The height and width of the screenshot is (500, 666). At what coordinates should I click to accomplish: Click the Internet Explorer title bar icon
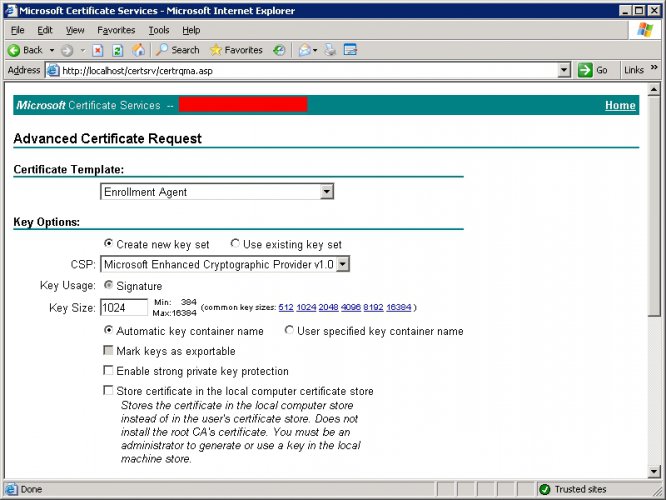coord(11,11)
